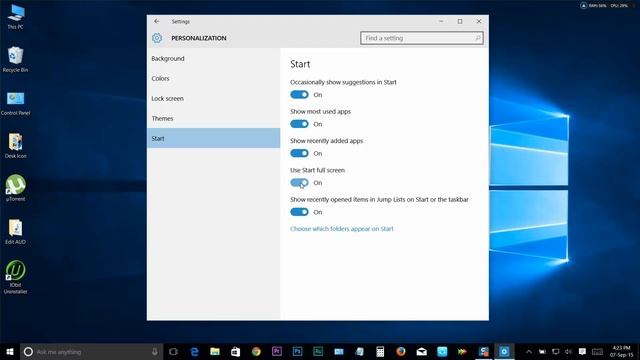
Task: Turn off Show most used apps
Action: tap(299, 124)
